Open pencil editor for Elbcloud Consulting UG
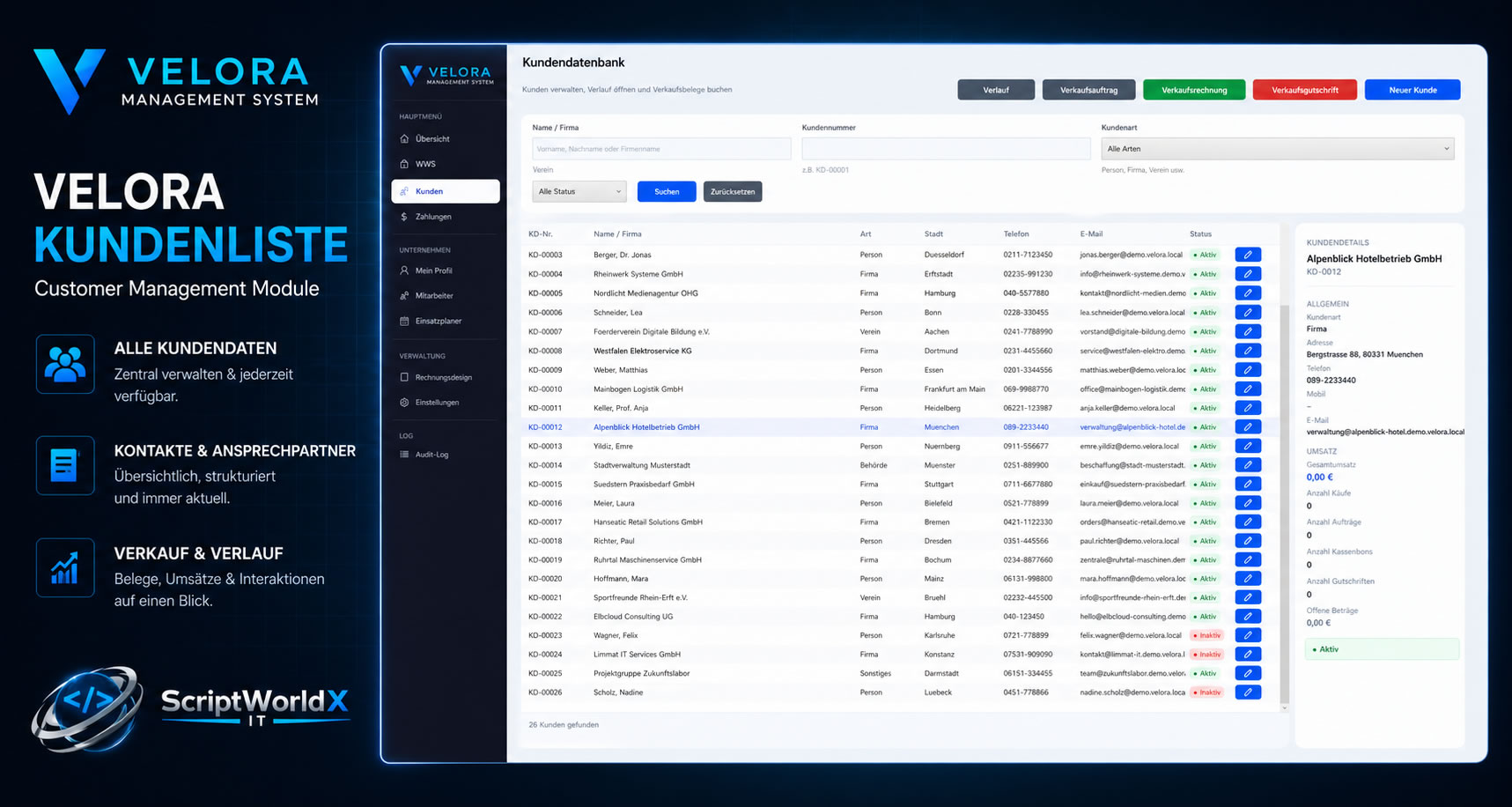1512x807 pixels. coord(1248,617)
